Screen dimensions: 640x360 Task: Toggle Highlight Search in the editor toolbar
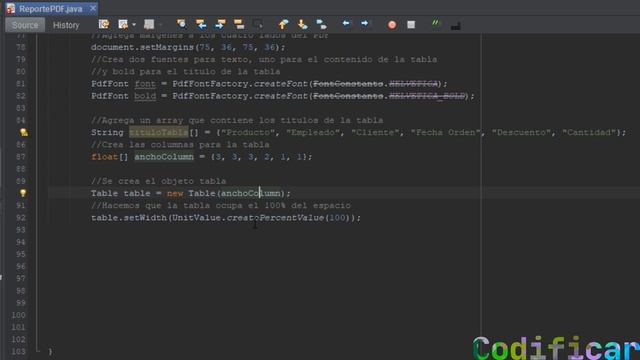click(239, 24)
